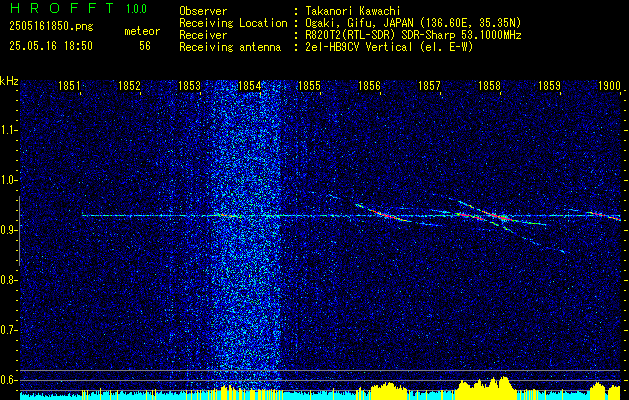The image size is (629, 400).
Task: Click the 1.1 kHz axis label
Action: 8,130
